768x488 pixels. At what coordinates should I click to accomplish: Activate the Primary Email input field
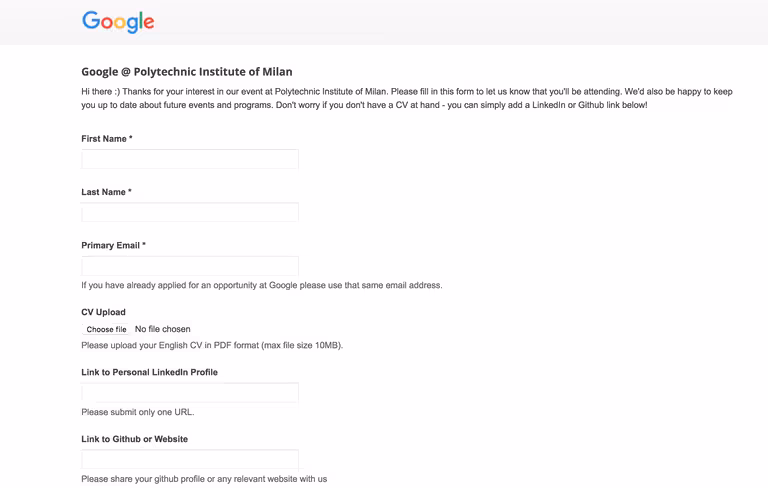click(190, 266)
